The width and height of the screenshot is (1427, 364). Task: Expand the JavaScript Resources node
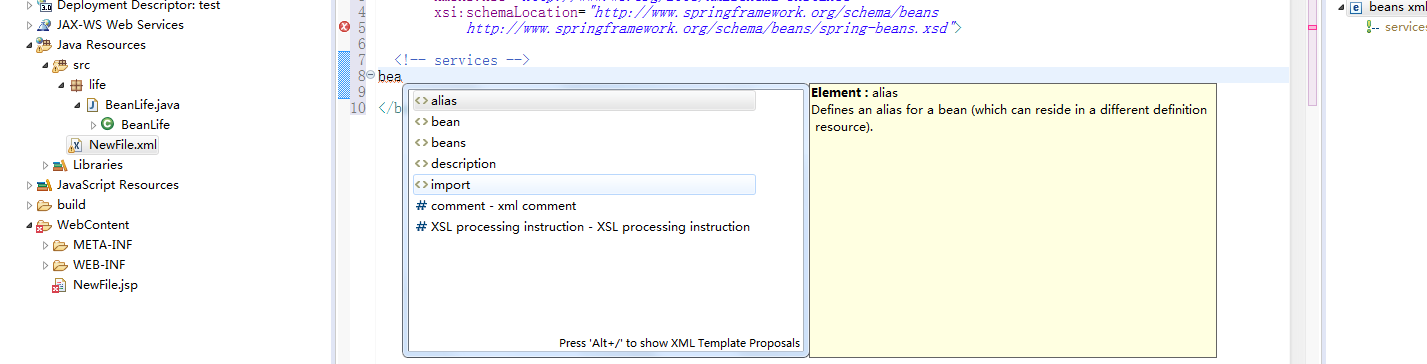29,185
